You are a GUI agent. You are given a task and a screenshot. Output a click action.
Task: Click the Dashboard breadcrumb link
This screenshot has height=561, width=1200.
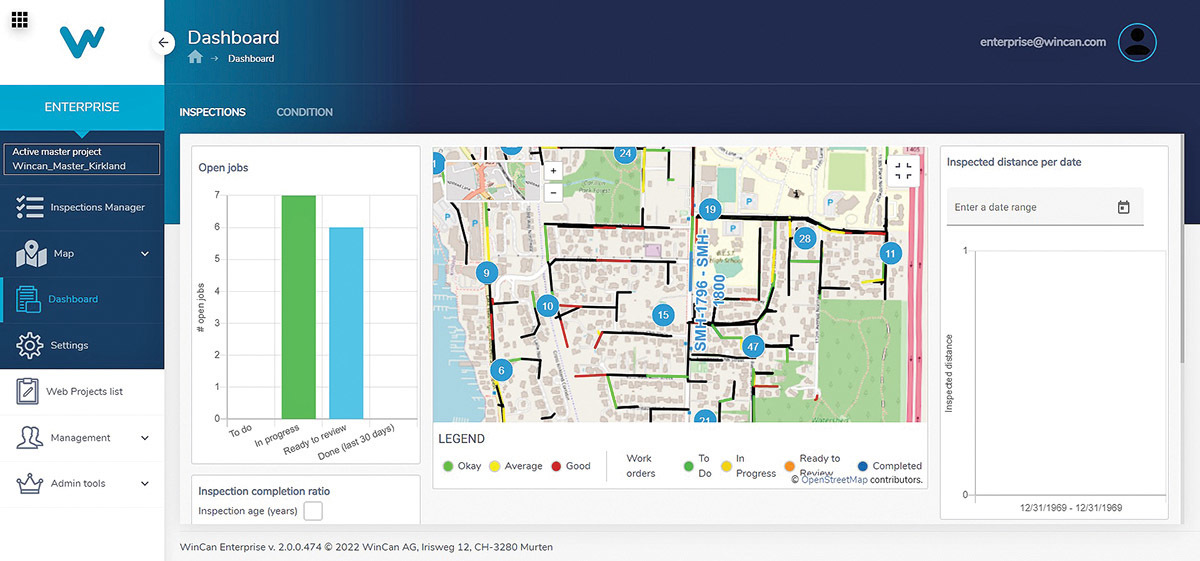click(x=251, y=58)
